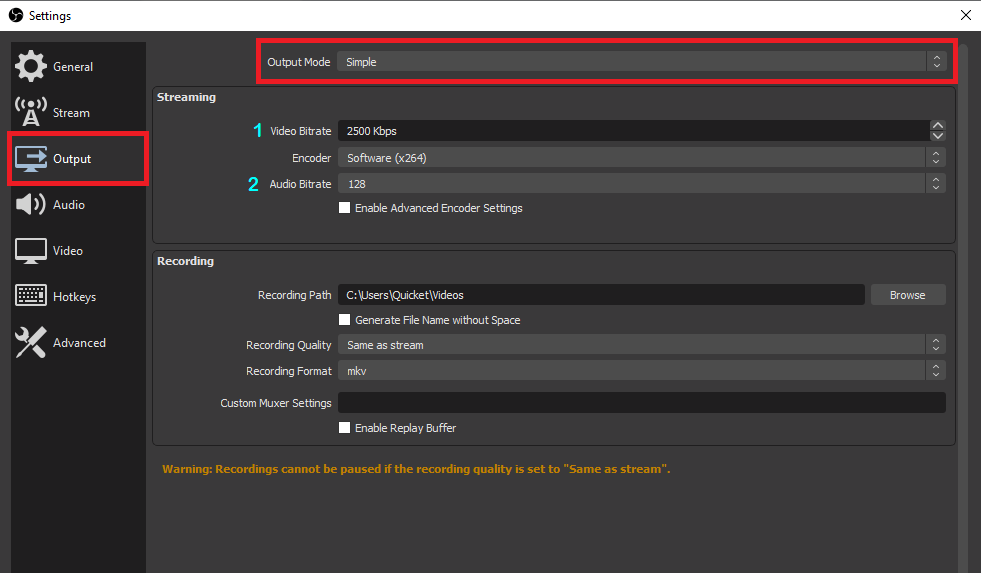The width and height of the screenshot is (981, 573).
Task: Click the Recording section heading
Action: (185, 261)
